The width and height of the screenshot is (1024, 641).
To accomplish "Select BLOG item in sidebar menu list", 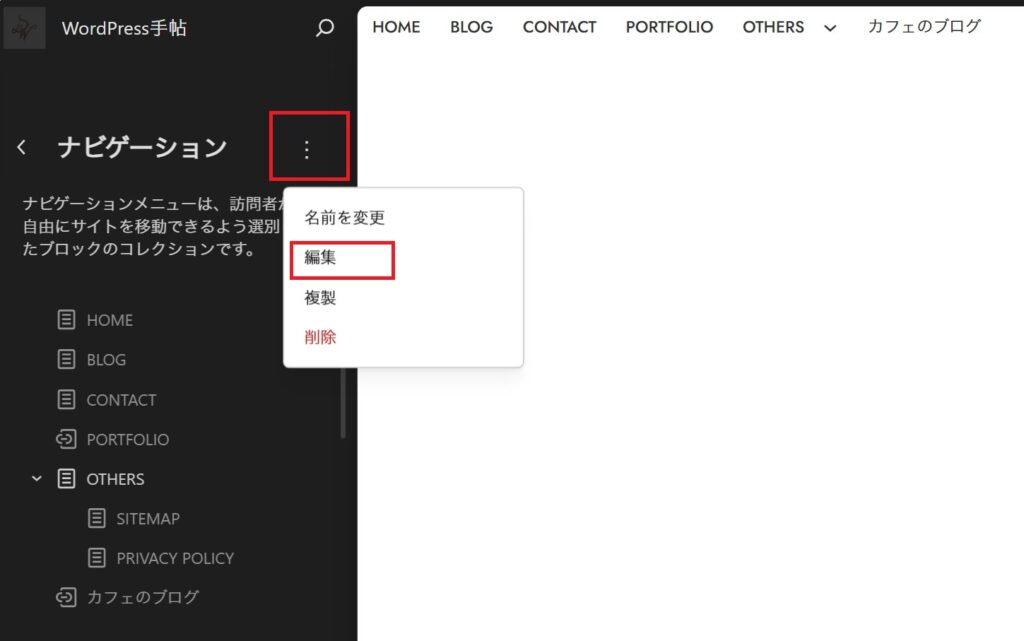I will pos(106,360).
